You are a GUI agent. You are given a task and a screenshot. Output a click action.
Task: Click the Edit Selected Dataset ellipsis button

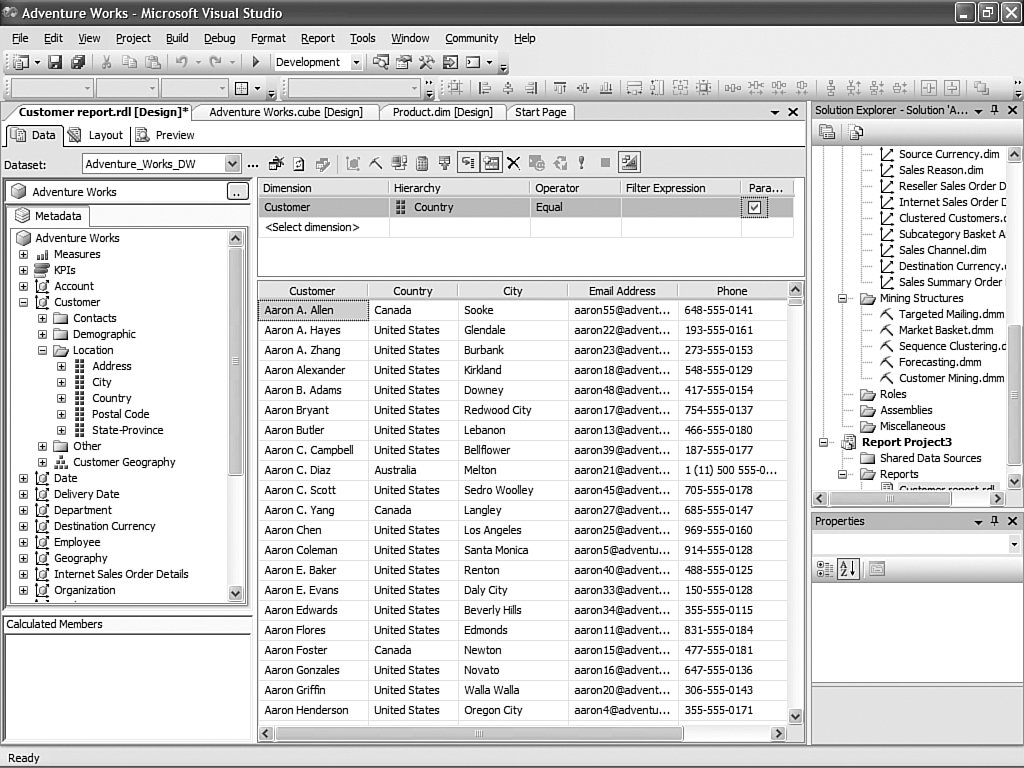click(x=253, y=164)
